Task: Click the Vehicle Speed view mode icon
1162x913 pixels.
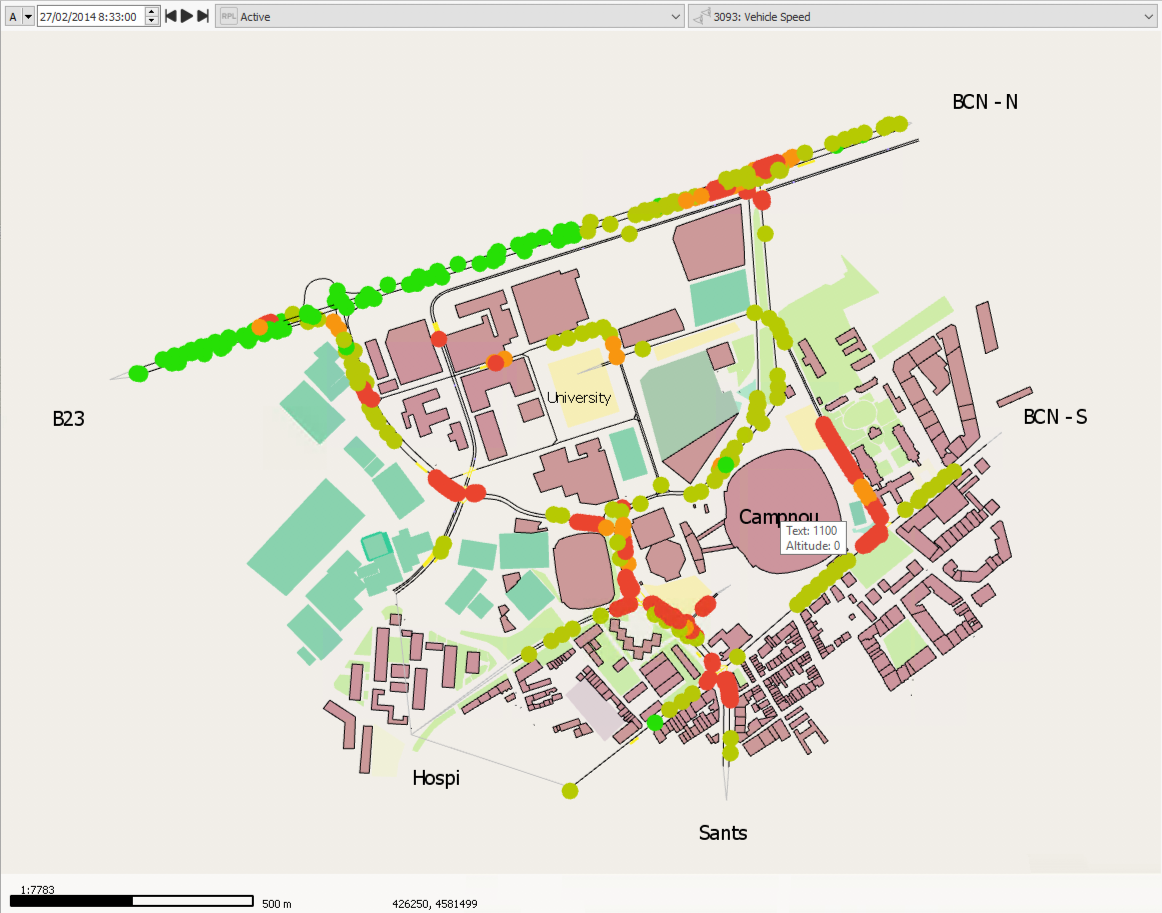Action: tap(702, 16)
